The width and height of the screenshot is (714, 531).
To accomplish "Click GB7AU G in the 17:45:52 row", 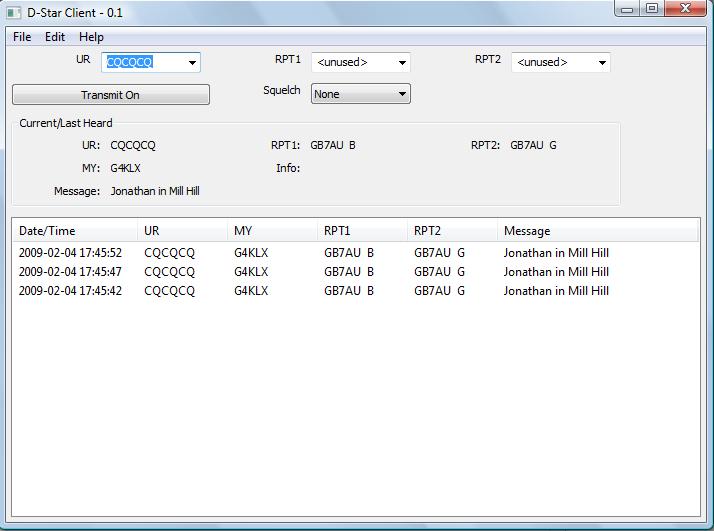I will [439, 253].
